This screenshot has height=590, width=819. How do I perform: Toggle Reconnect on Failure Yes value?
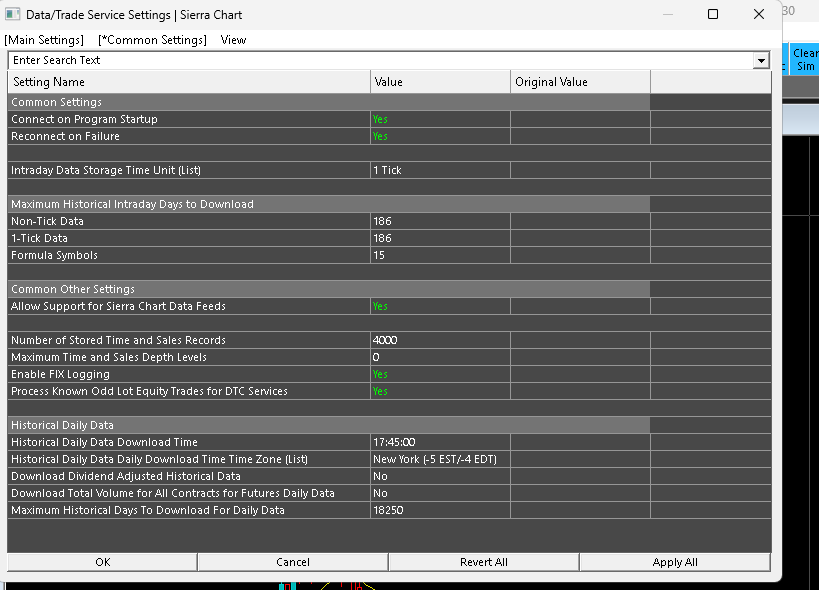point(440,136)
